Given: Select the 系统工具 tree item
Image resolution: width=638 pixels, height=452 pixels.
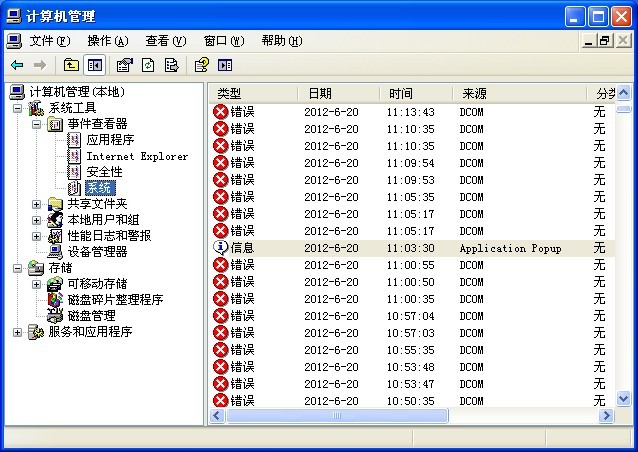Looking at the screenshot, I should pos(72,108).
